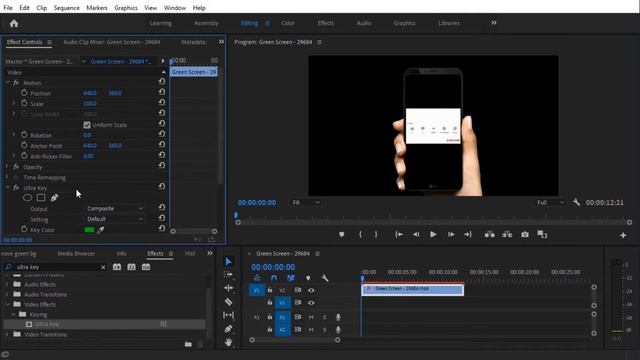Click Key Color green swatch

tap(89, 230)
